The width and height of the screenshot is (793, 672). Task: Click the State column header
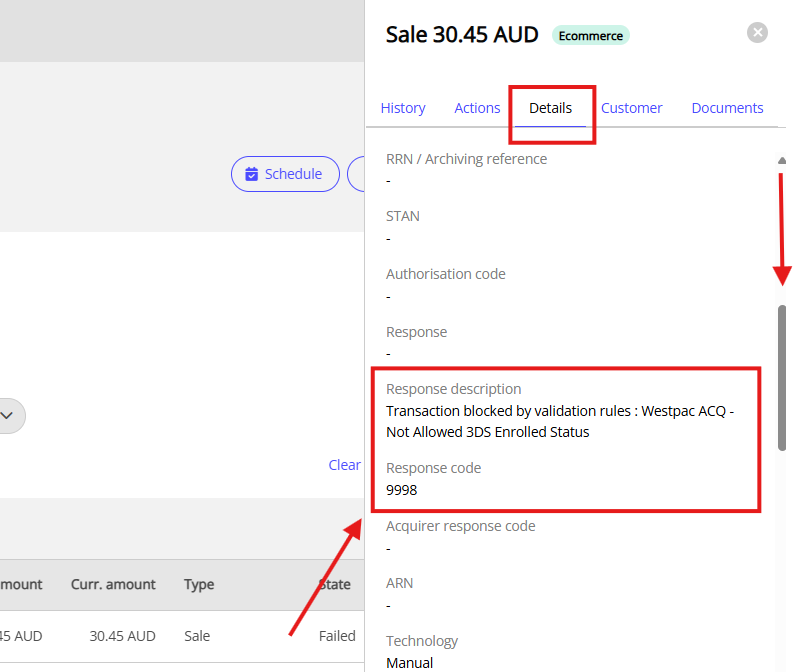click(x=335, y=584)
